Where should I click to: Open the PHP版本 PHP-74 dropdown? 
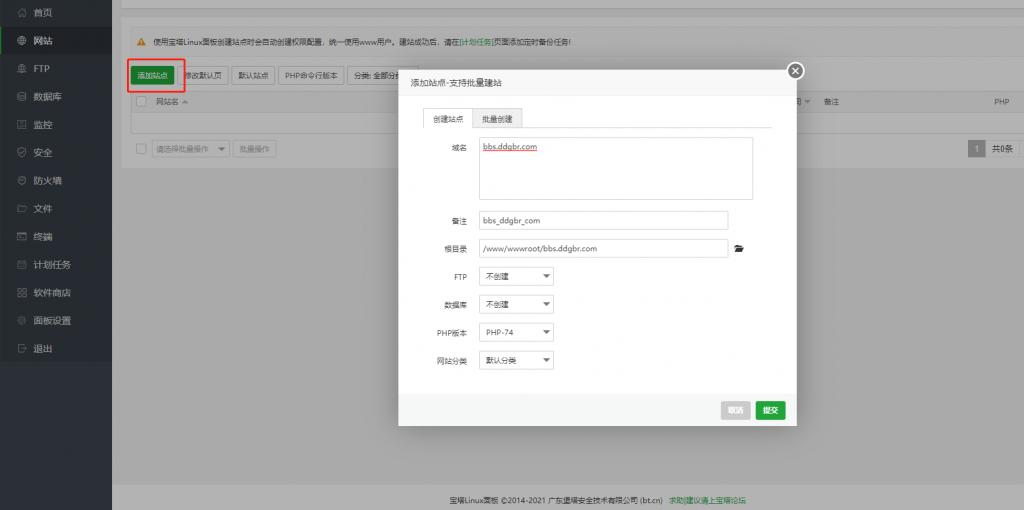pos(516,332)
